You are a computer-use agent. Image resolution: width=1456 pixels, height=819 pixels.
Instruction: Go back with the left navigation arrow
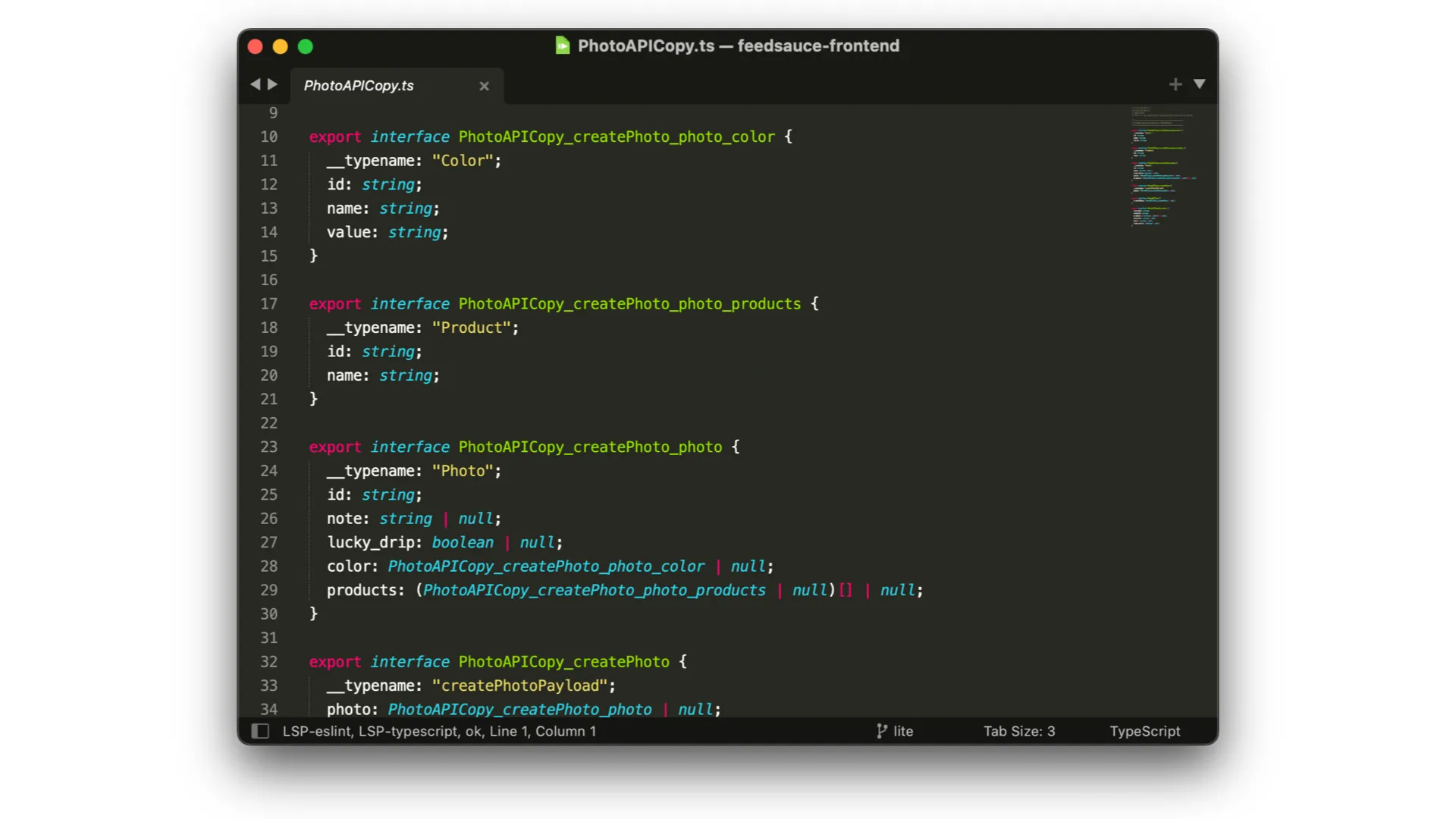pos(256,84)
